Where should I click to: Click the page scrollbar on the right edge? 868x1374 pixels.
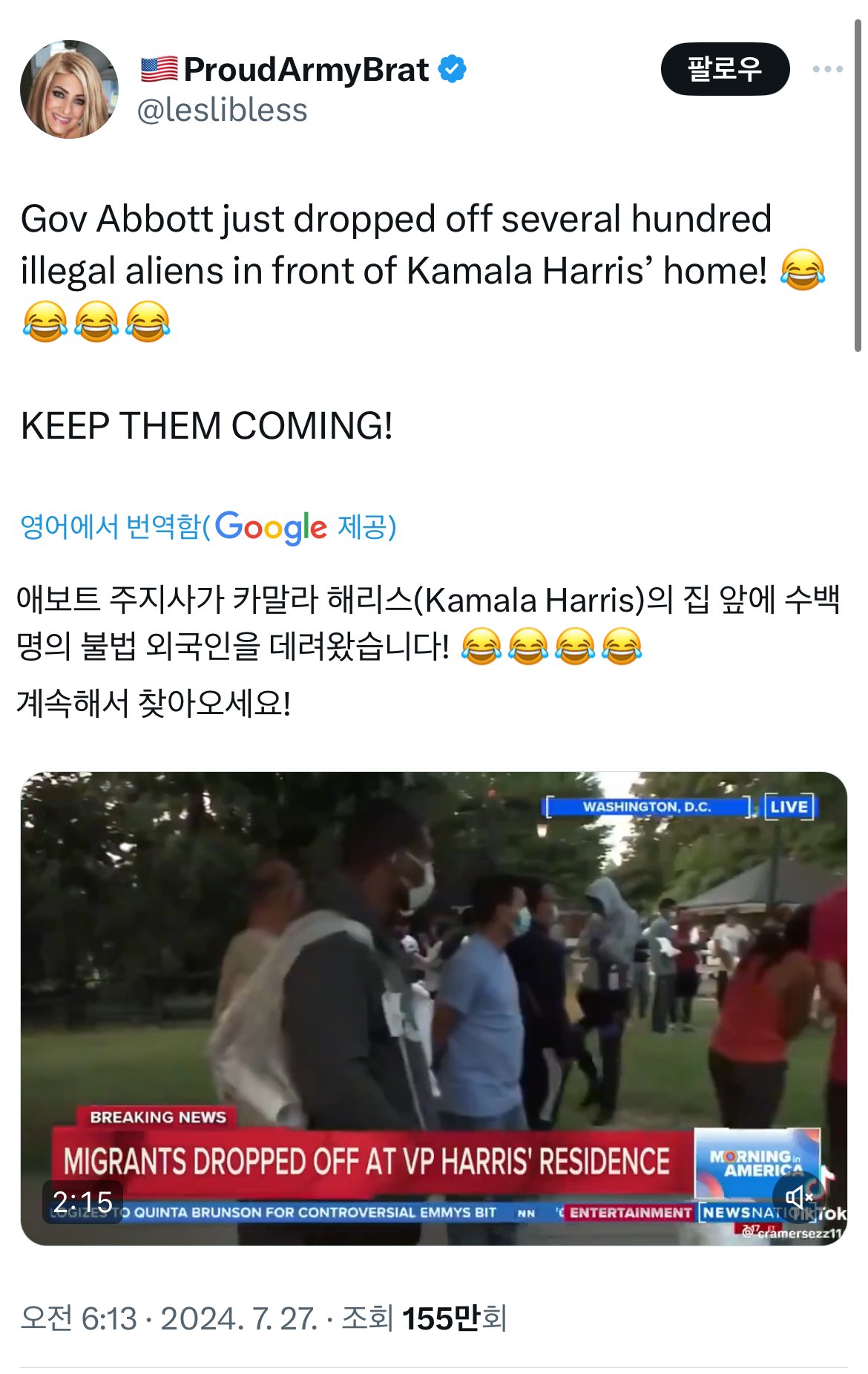pos(858,186)
